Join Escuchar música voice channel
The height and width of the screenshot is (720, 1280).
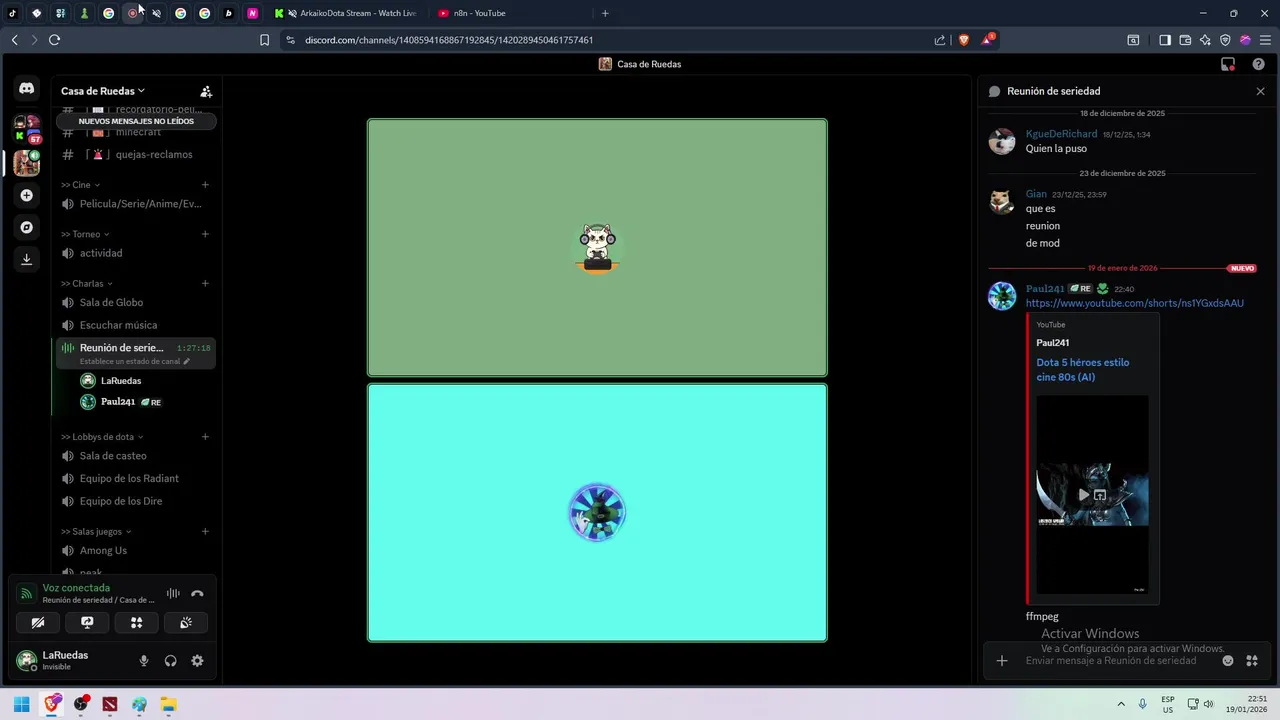[135, 325]
